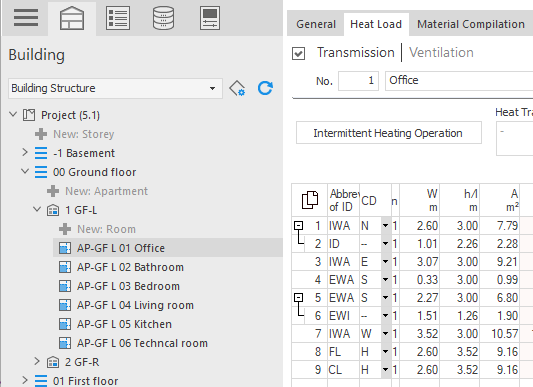Expand the 2 GF-R apartment node
Screen dimensions: 533x387
(x=37, y=361)
